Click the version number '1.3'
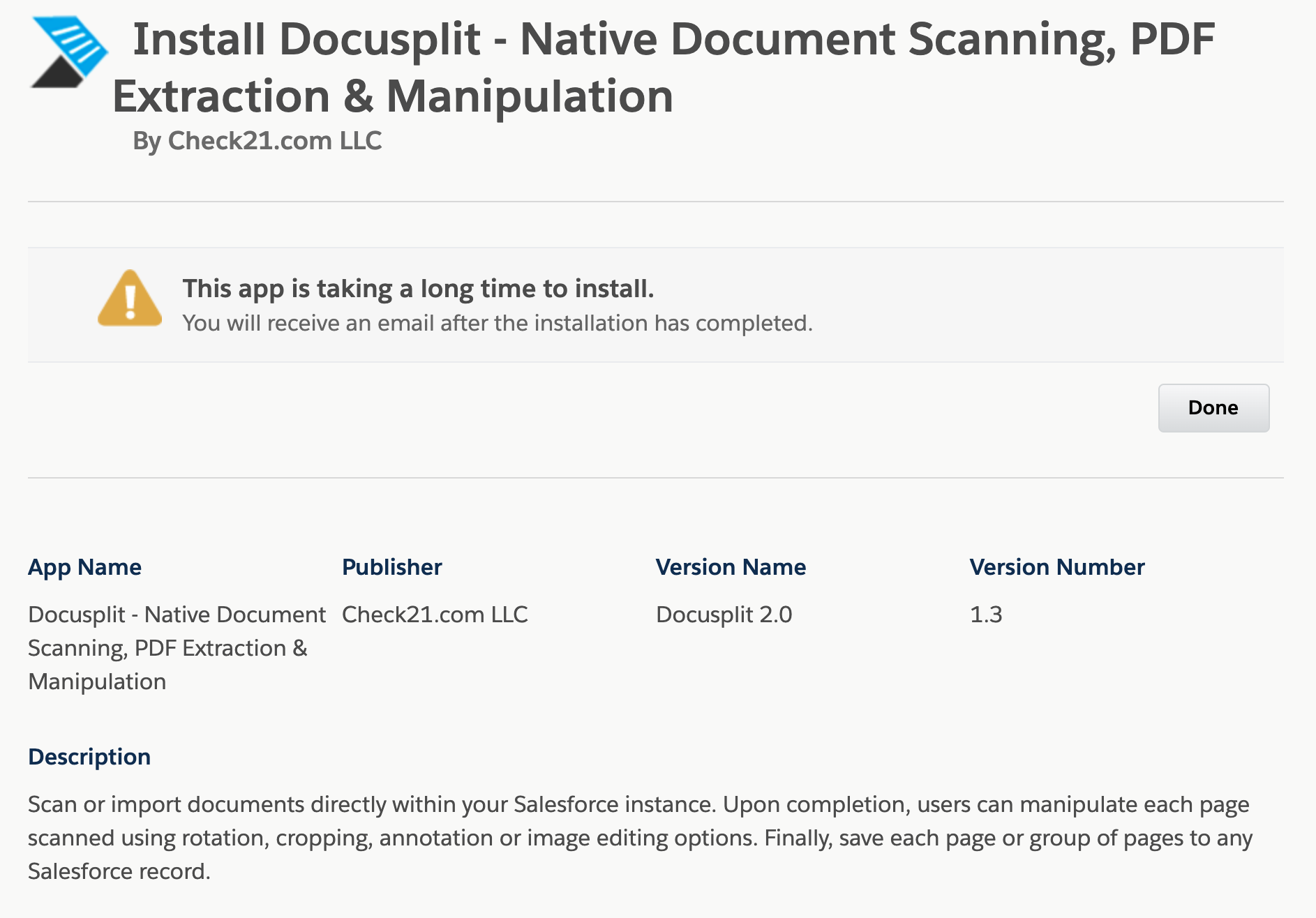This screenshot has height=918, width=1316. (x=986, y=615)
